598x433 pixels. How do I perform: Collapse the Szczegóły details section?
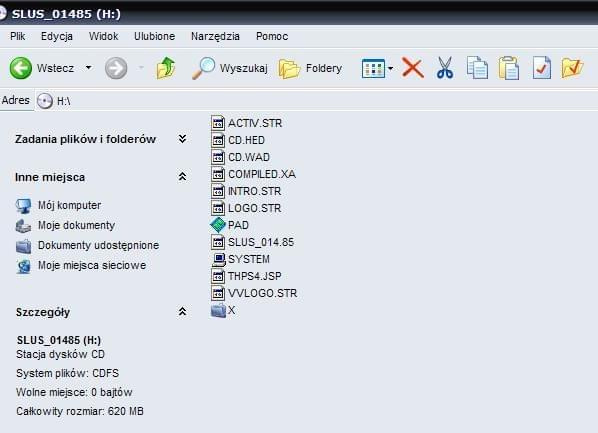[x=183, y=312]
